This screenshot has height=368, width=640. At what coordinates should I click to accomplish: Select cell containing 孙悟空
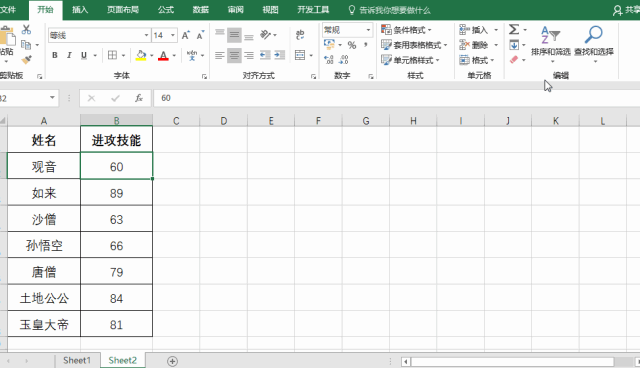click(44, 246)
